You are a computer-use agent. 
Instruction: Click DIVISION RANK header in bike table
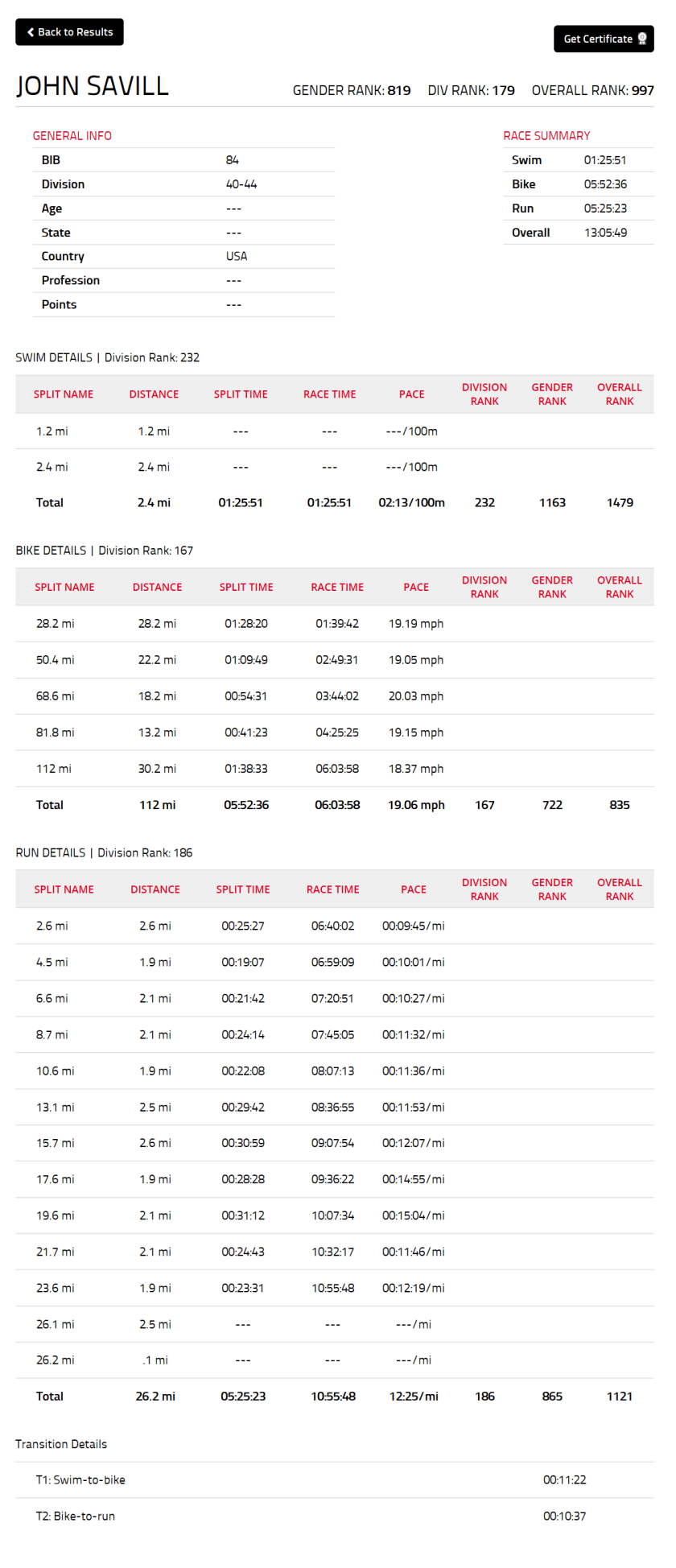click(484, 587)
